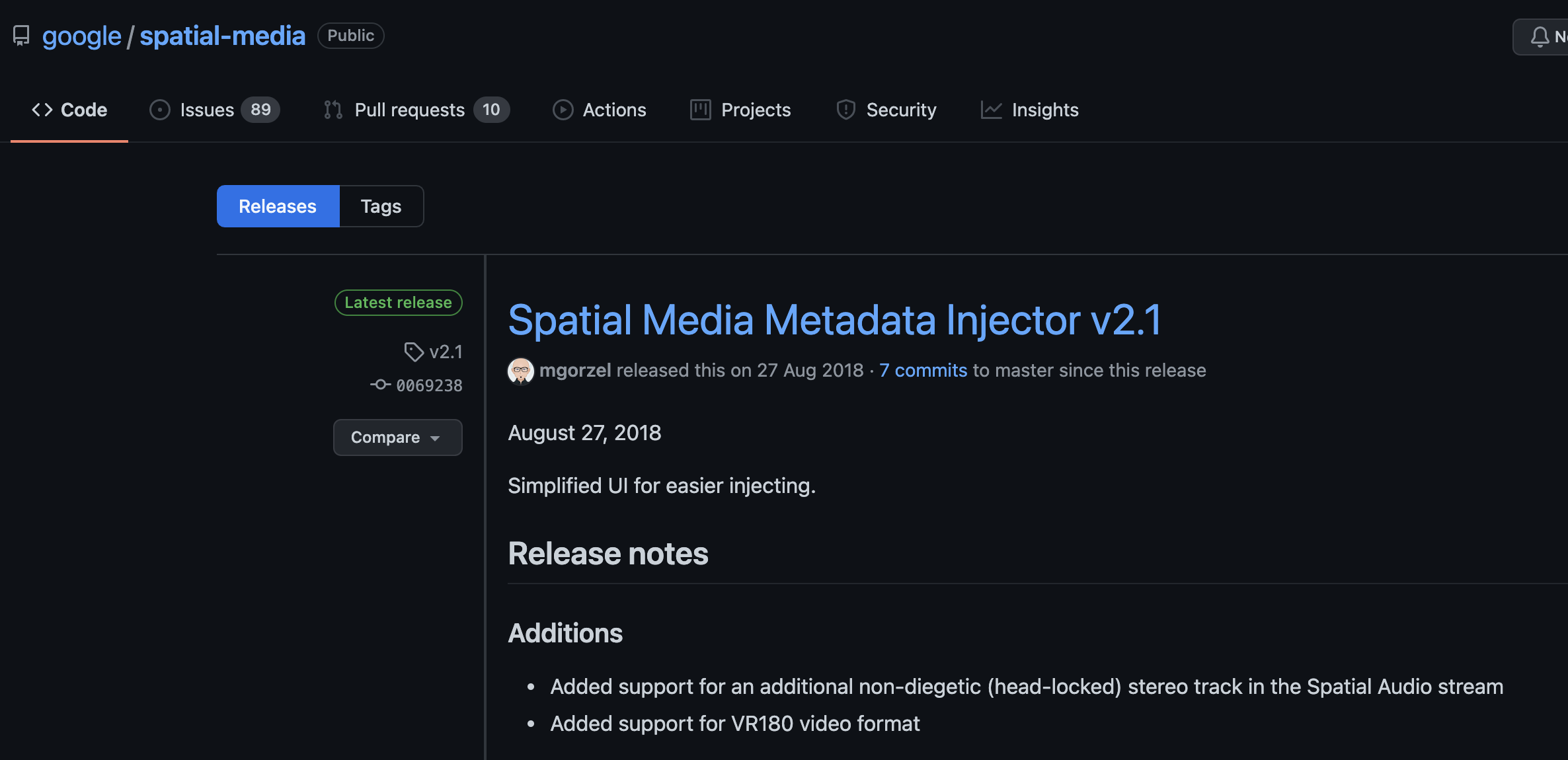Screen dimensions: 1568x760
Task: Click the Pull requests branch icon
Action: pyautogui.click(x=333, y=110)
